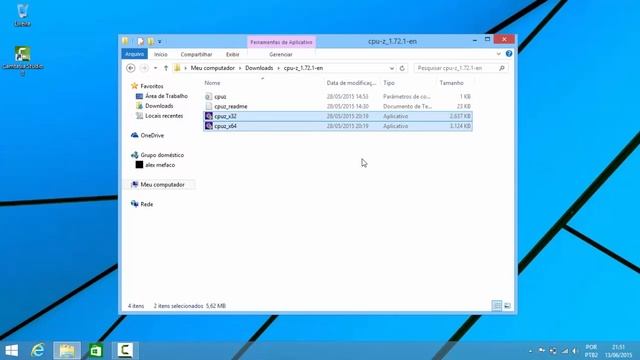Go up one folder level
Image resolution: width=640 pixels, height=360 pixels.
(166, 68)
